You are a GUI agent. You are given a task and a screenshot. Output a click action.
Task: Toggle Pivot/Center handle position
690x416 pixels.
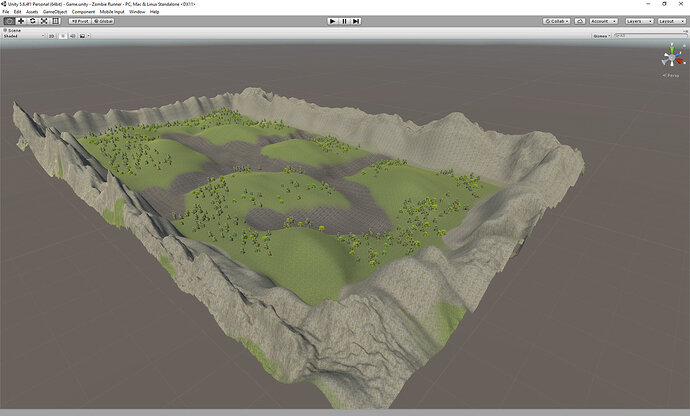coord(80,21)
